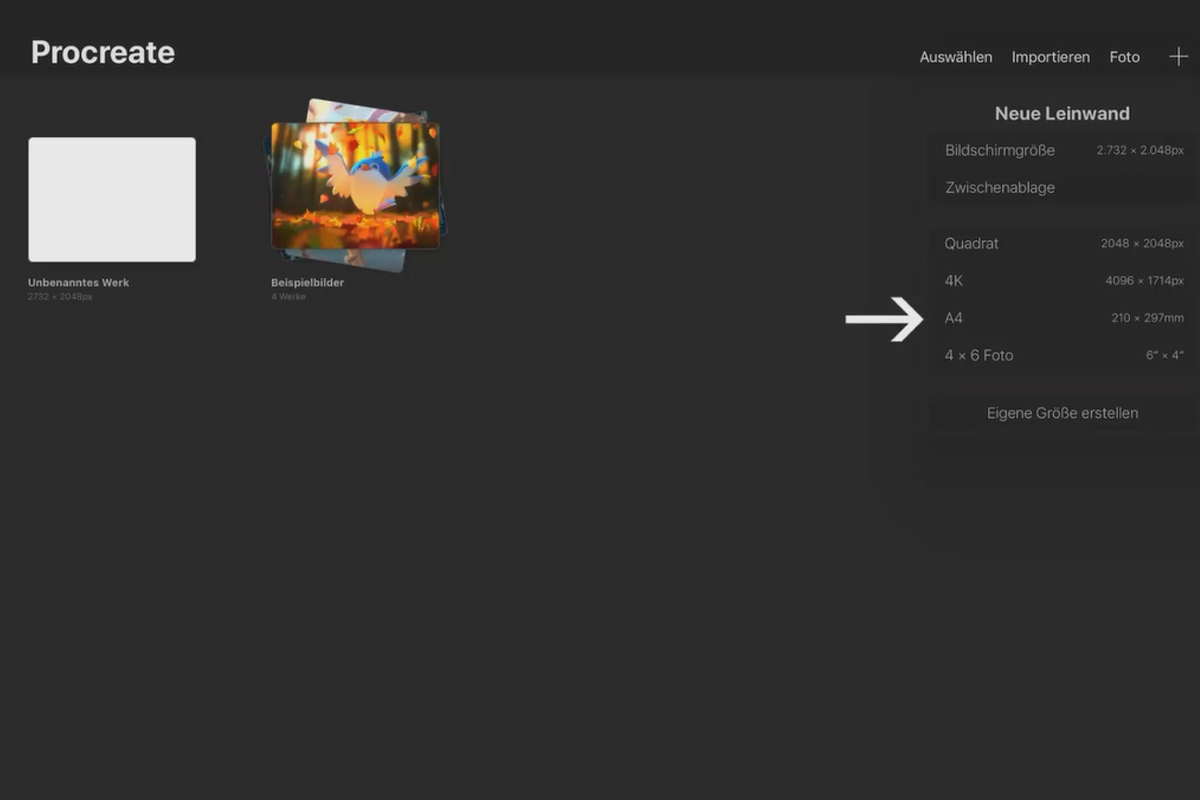
Task: Click the Neue Leinwand panel heading
Action: coord(1062,114)
